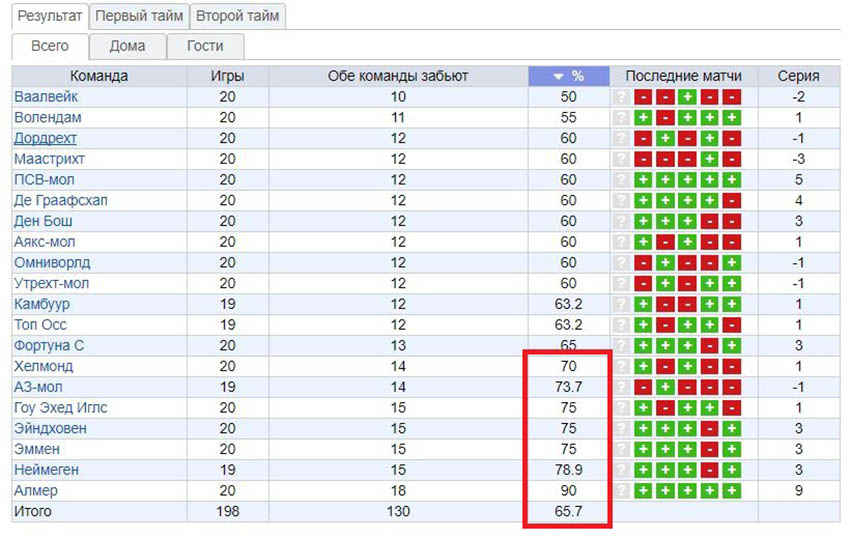Select the Гости sub-tab
Image resolution: width=850 pixels, height=538 pixels.
(205, 46)
